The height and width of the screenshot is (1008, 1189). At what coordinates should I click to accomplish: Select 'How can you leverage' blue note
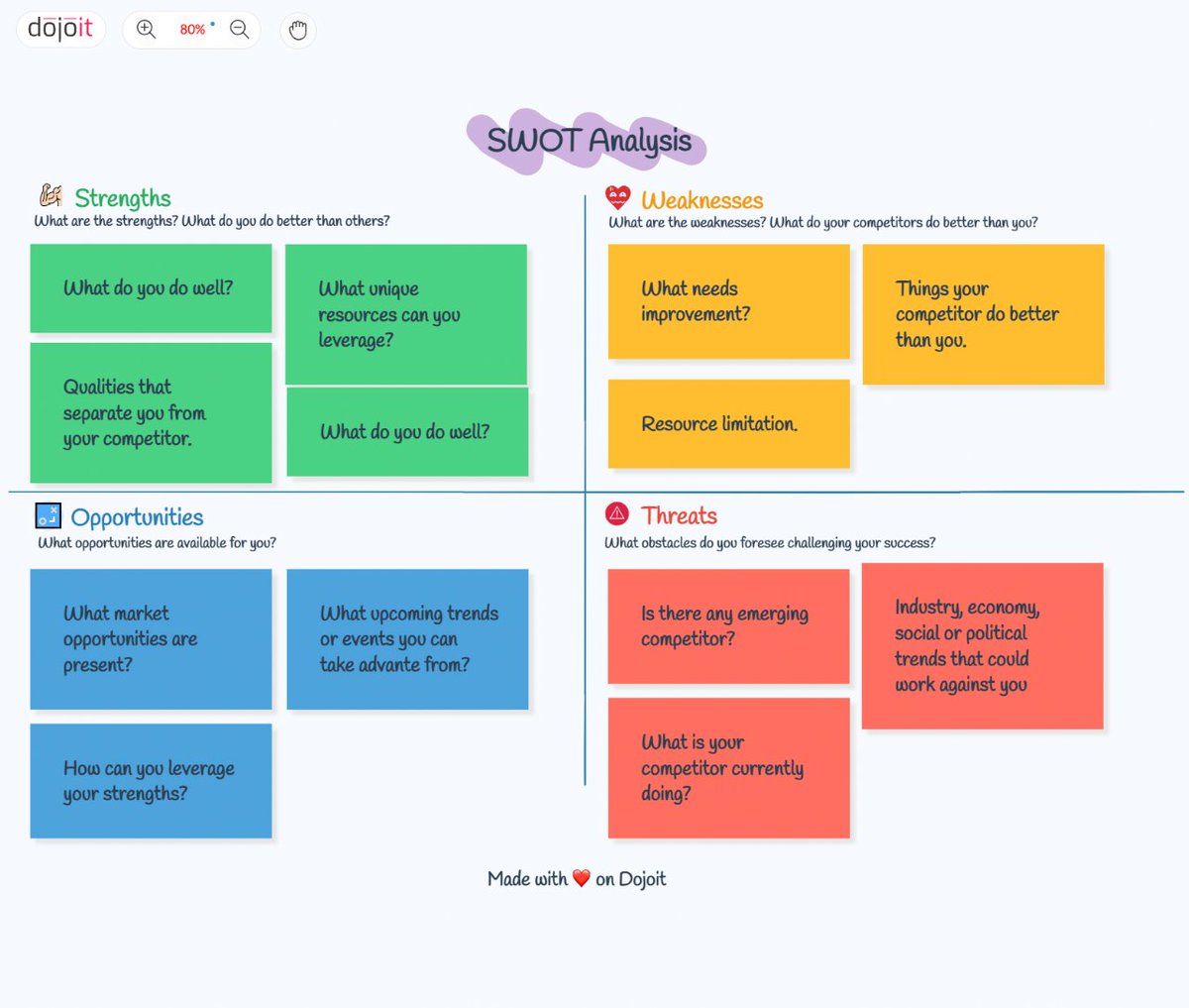pos(151,781)
